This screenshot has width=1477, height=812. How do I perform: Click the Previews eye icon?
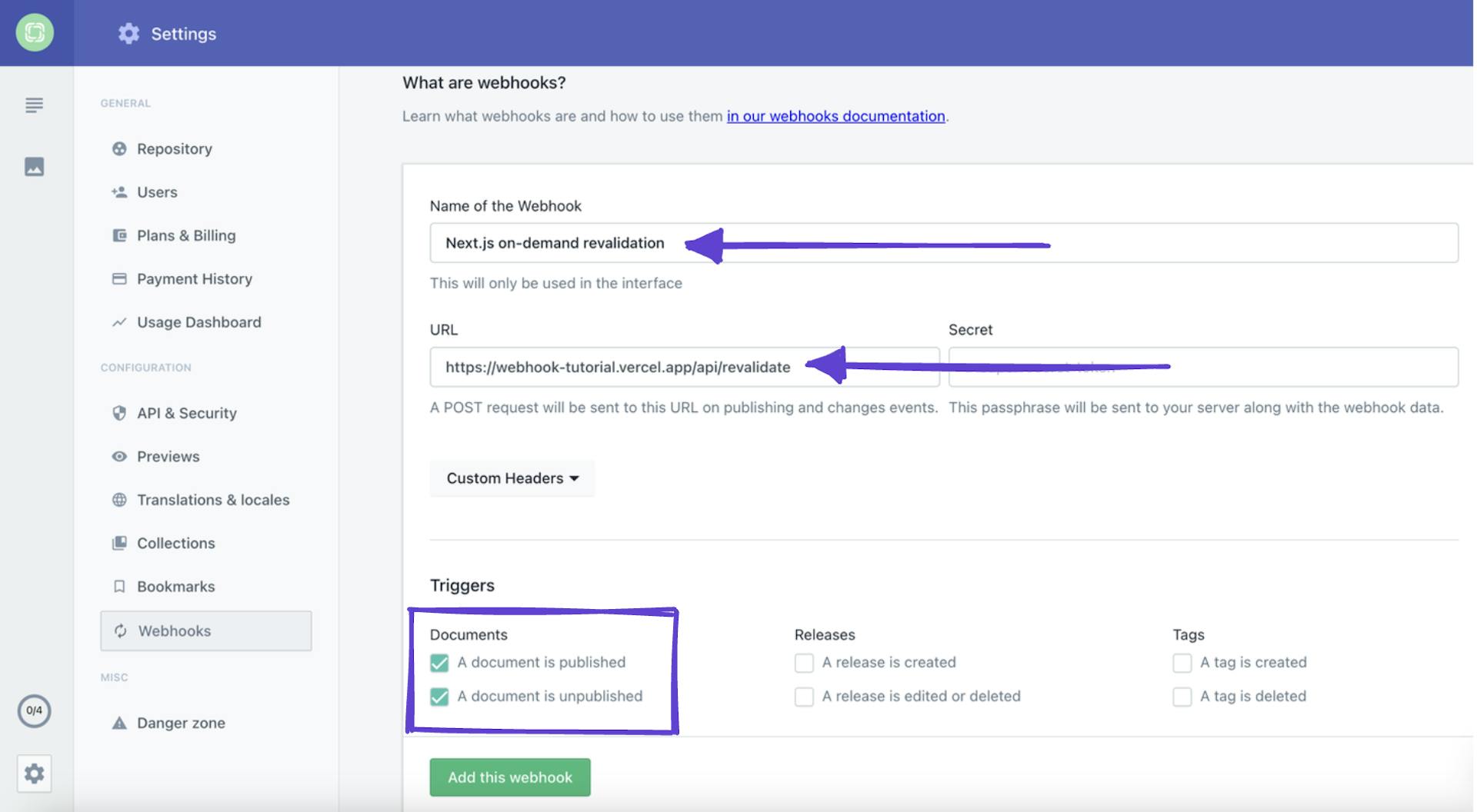point(120,456)
